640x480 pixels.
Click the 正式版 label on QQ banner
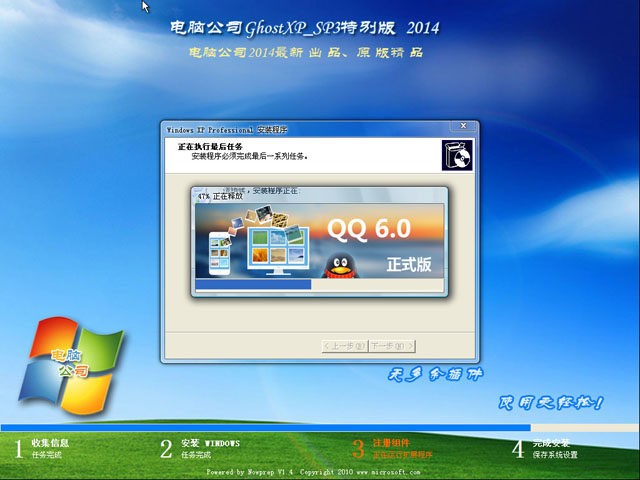pyautogui.click(x=409, y=264)
